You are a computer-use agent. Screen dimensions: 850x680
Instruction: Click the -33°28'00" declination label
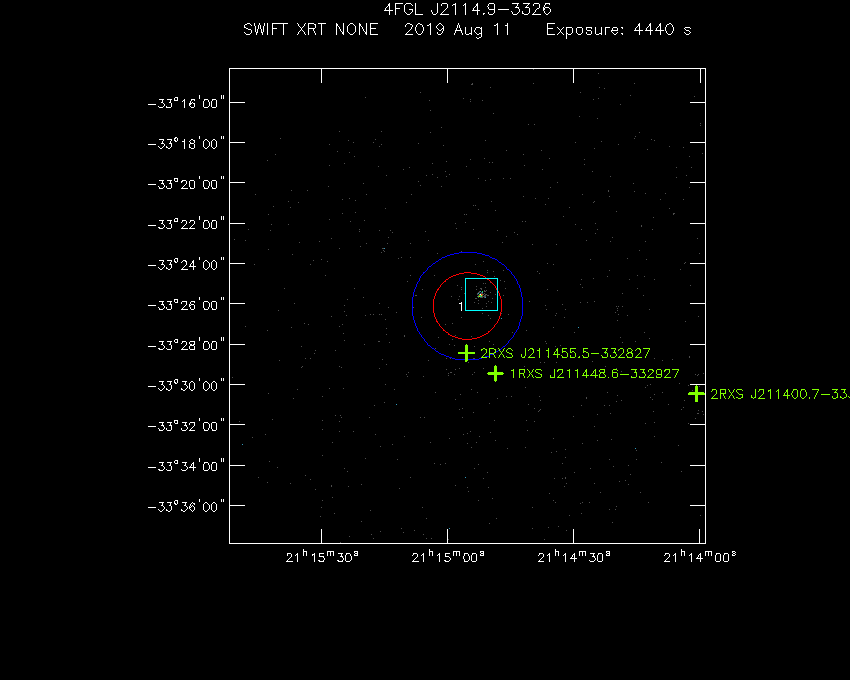(186, 345)
